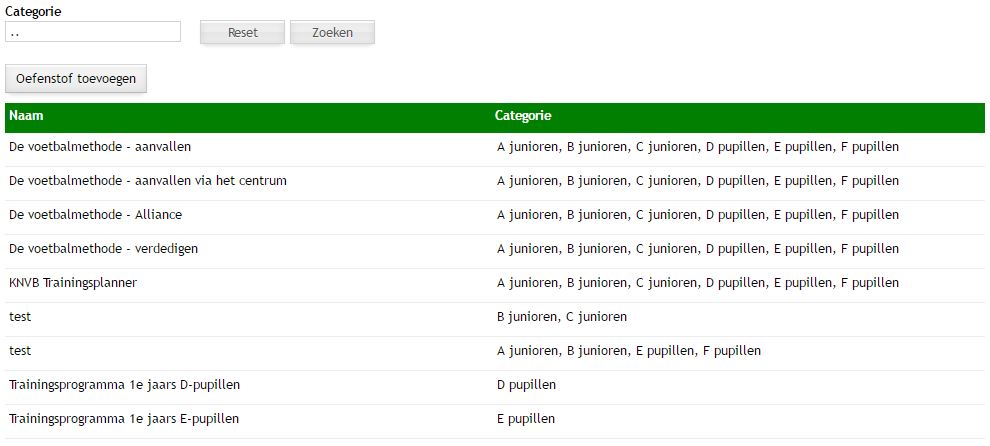Screen dimensions: 990x446
Task: Select De voetbalmethode - Alliance entry
Action: click(x=96, y=215)
